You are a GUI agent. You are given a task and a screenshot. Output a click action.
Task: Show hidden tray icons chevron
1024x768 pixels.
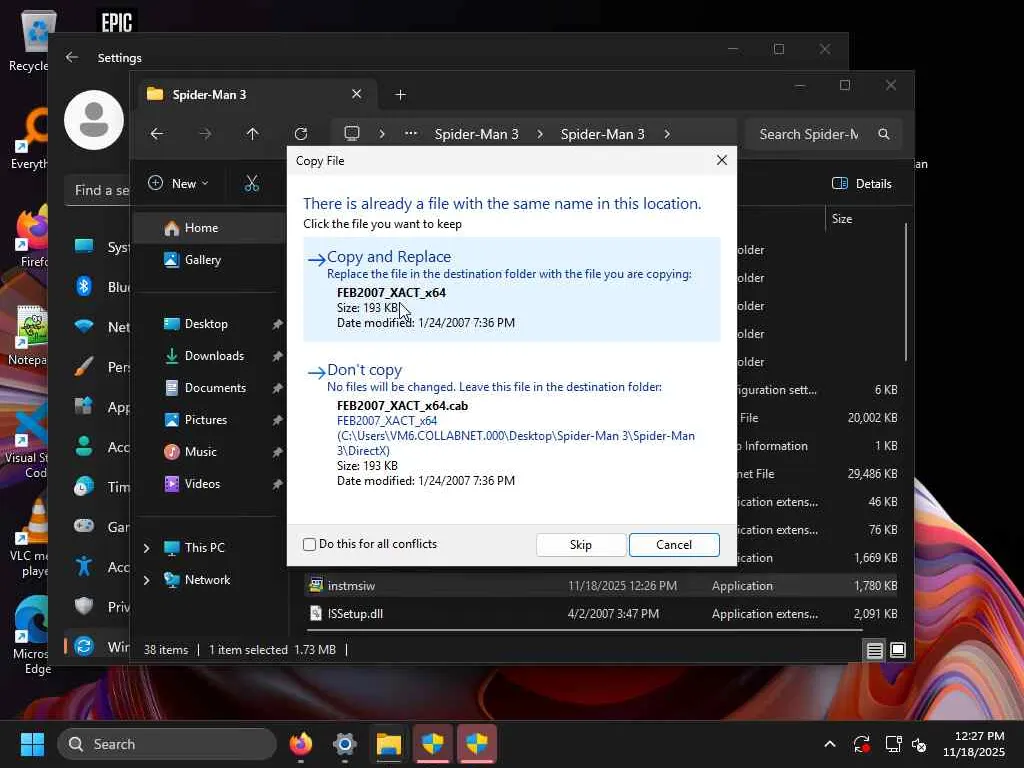tap(830, 744)
